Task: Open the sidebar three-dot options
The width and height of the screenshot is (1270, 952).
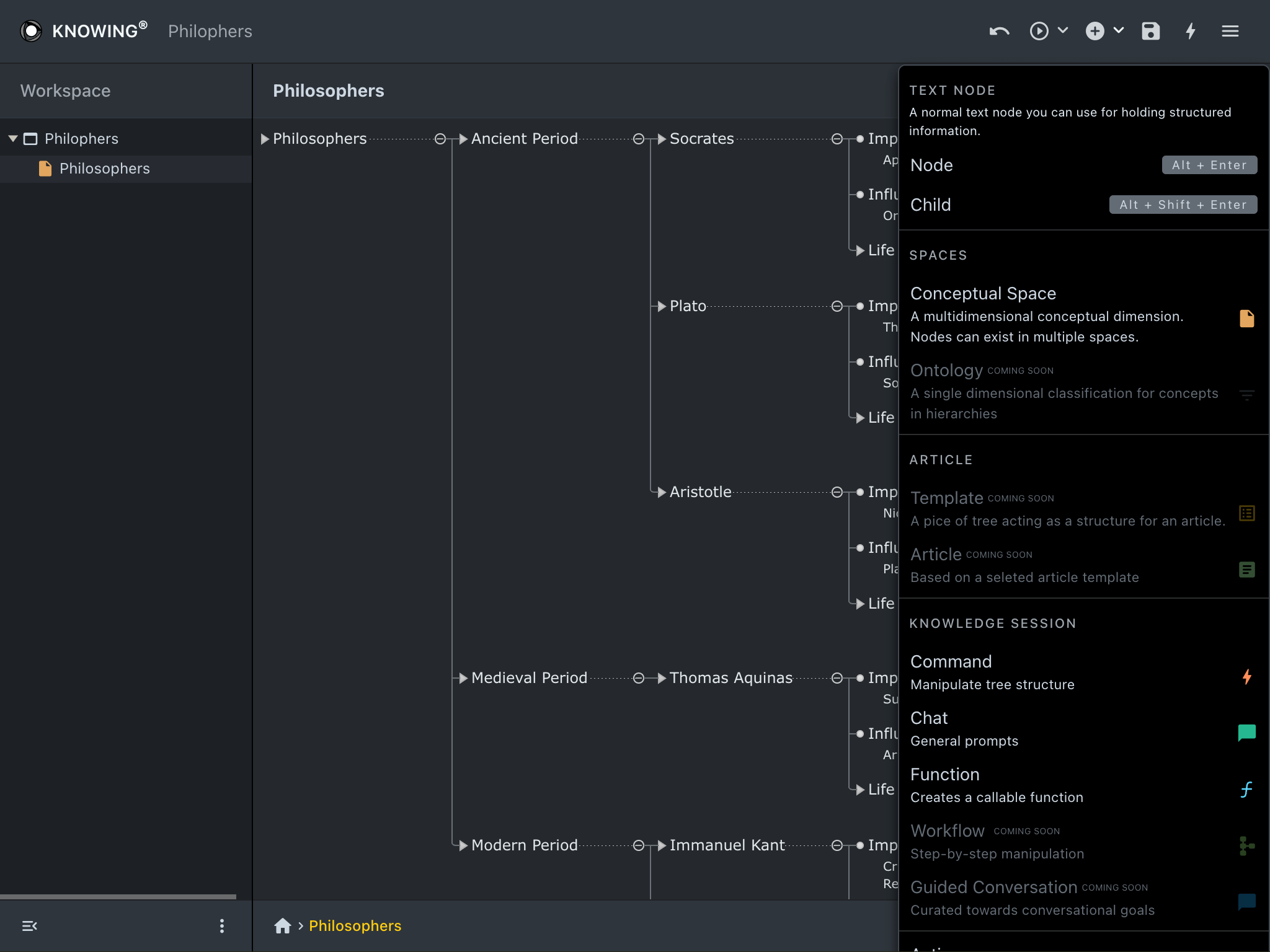Action: coord(222,926)
